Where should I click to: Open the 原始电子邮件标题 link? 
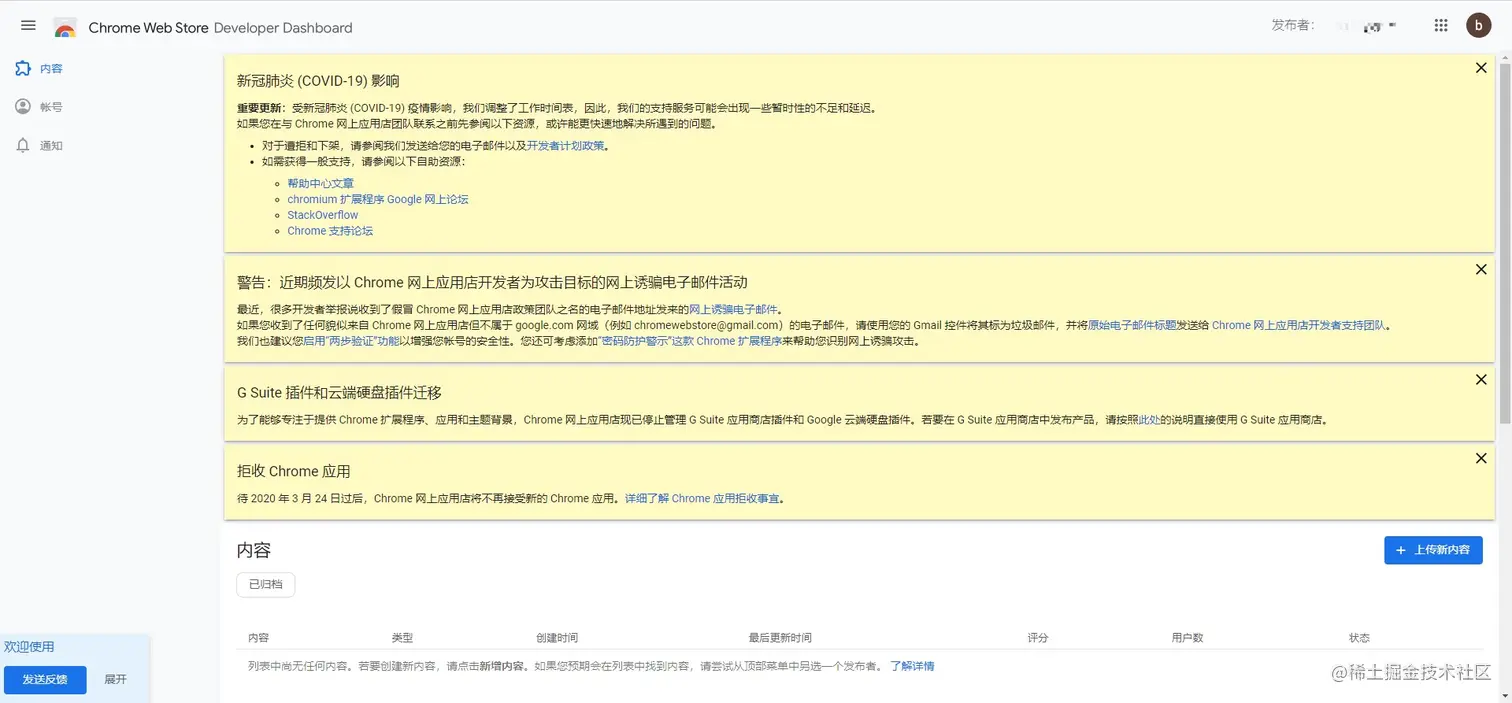point(1132,325)
